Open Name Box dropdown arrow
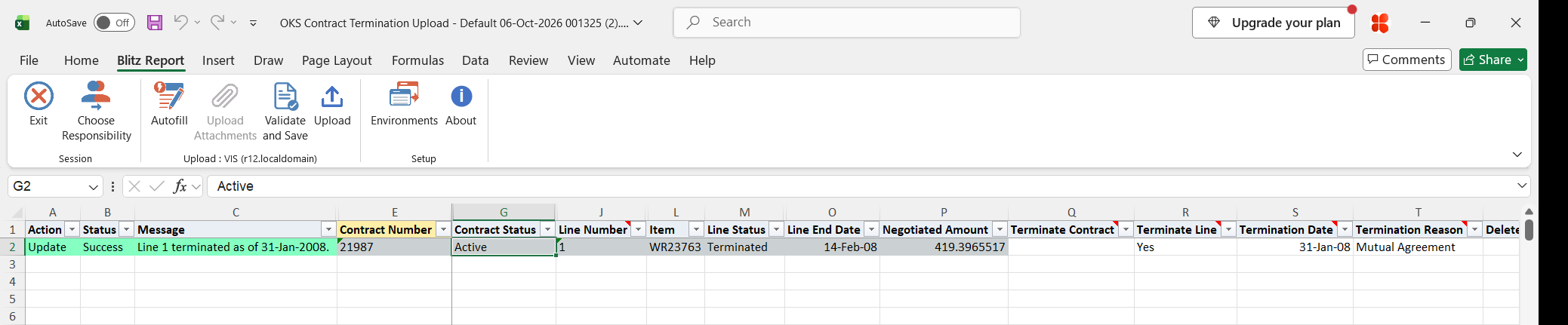Viewport: 1568px width, 325px height. 93,187
